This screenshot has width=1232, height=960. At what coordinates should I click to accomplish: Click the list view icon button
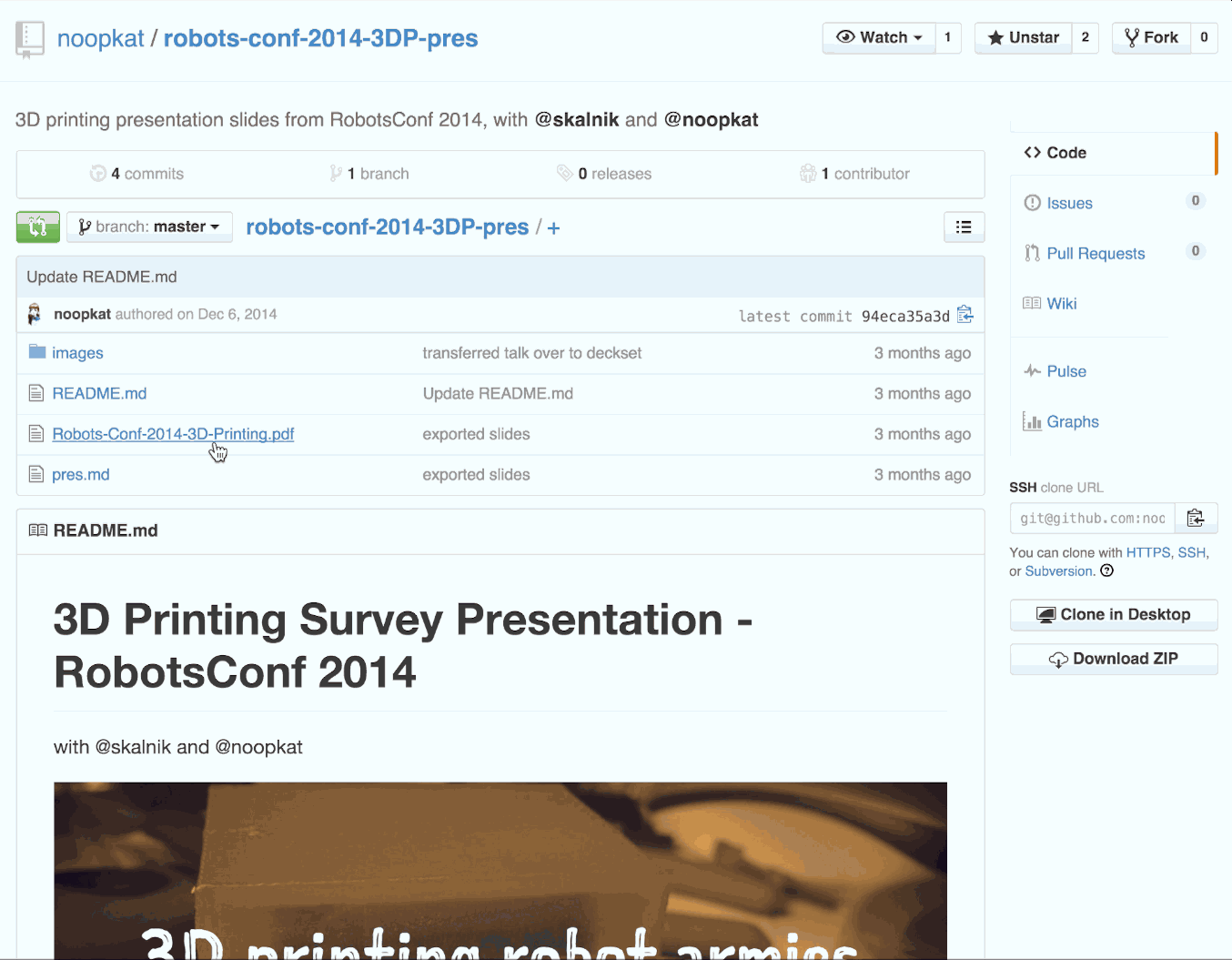point(964,227)
